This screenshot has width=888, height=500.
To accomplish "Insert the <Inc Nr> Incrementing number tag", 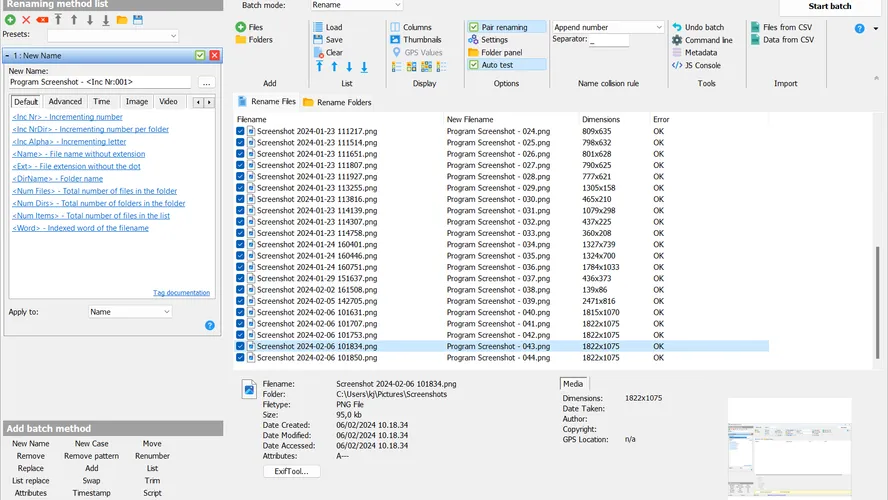I will tap(67, 117).
